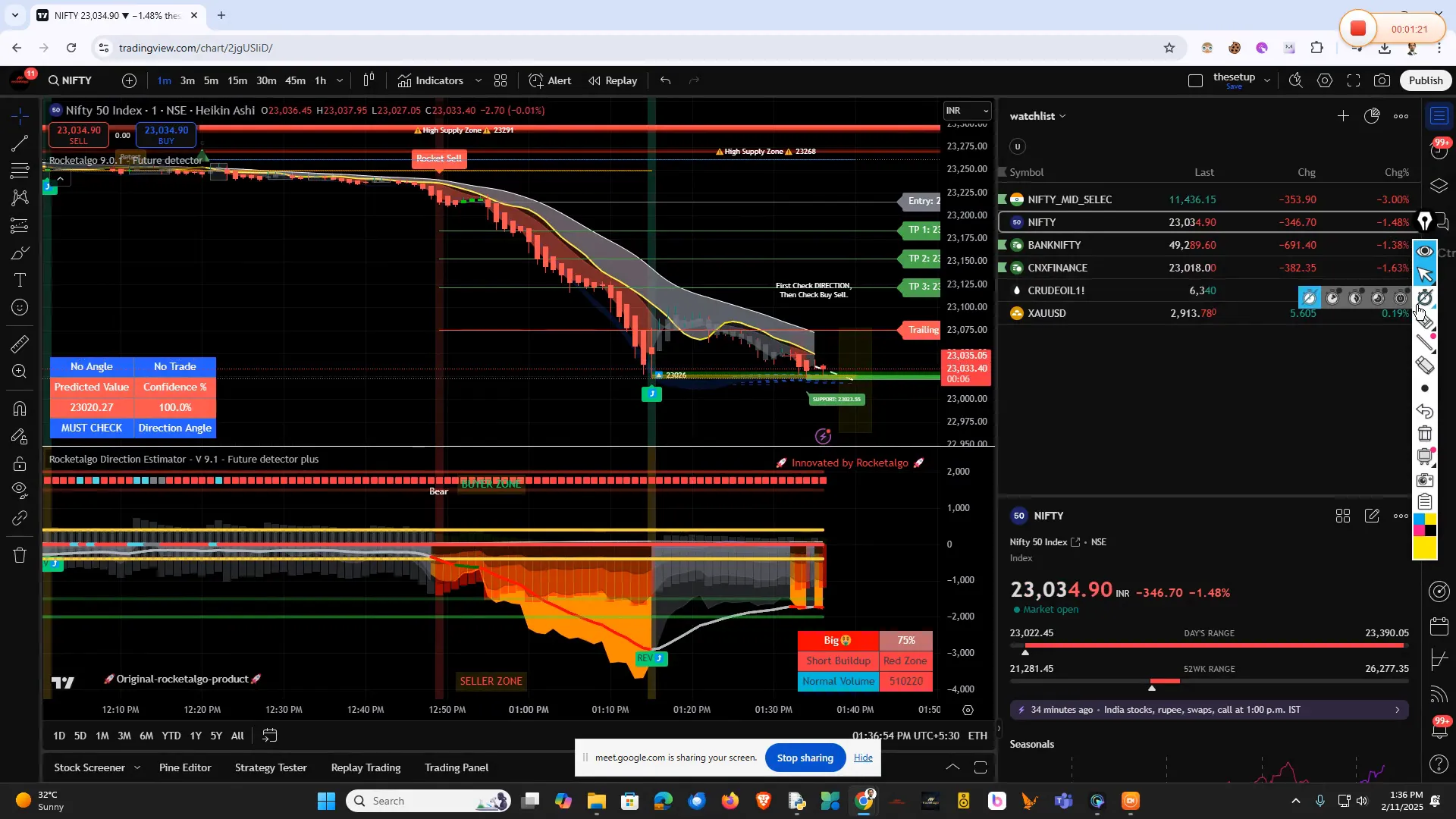Toggle the flag marker next to BANKNIFTY
This screenshot has width=1456, height=819.
tap(1003, 244)
